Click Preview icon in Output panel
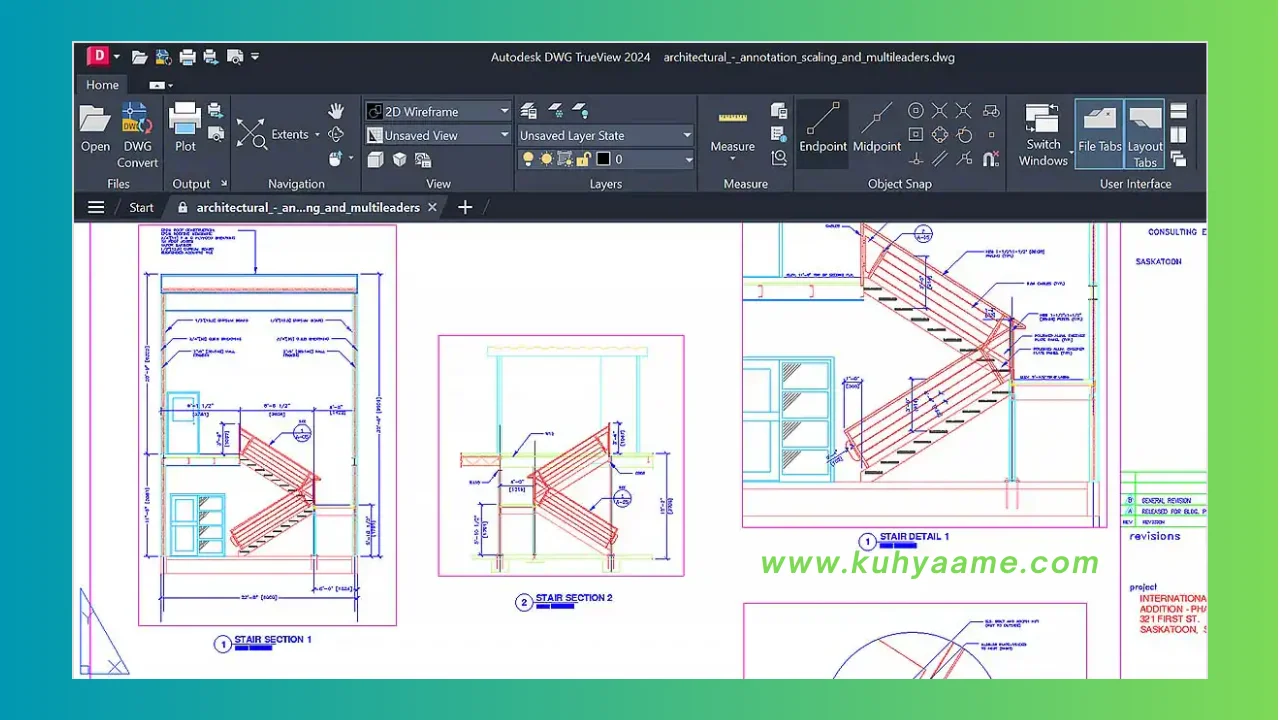The width and height of the screenshot is (1280, 720). 216,133
